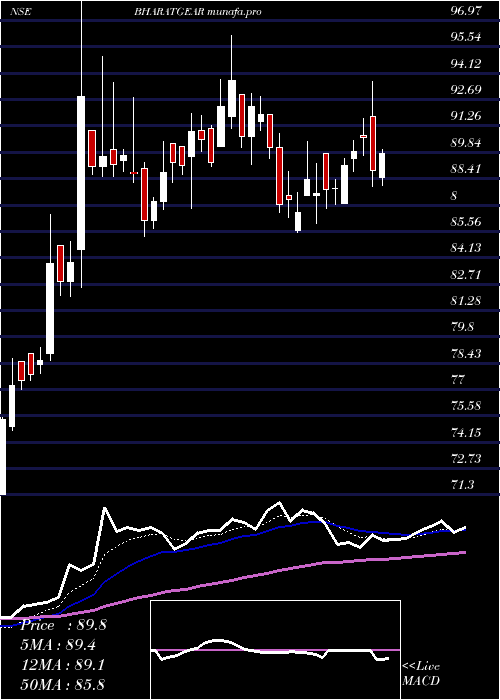Pick the 91.26 axis value
This screenshot has width=500, height=700.
pyautogui.click(x=466, y=117)
